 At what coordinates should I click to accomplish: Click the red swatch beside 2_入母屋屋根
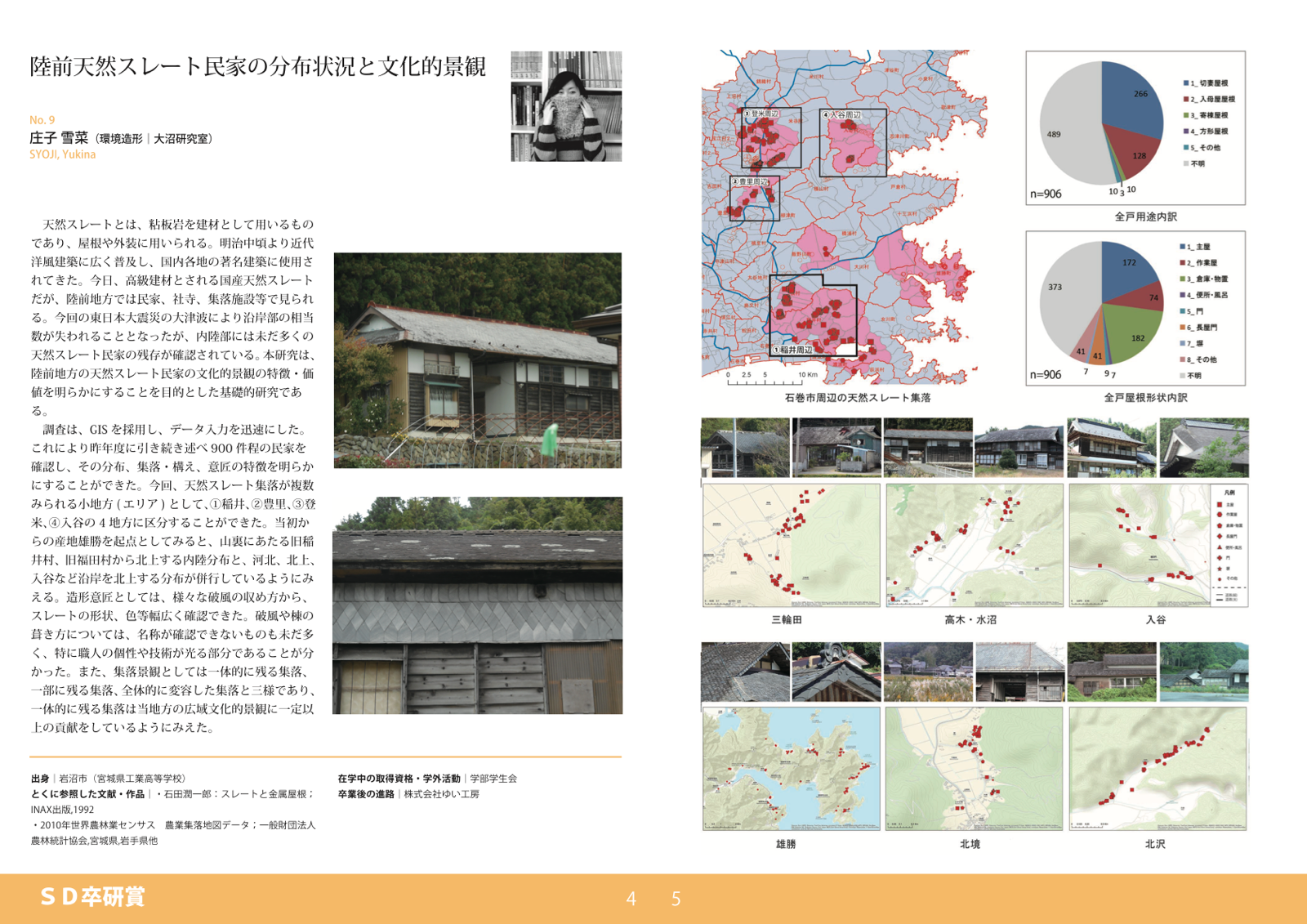coord(1186,100)
